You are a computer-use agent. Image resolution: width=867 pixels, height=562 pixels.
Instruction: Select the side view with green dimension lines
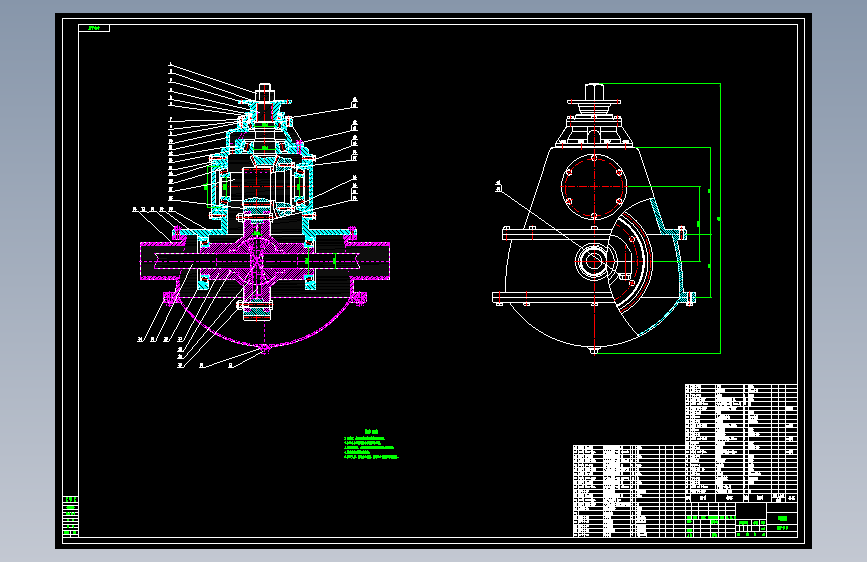click(606, 218)
